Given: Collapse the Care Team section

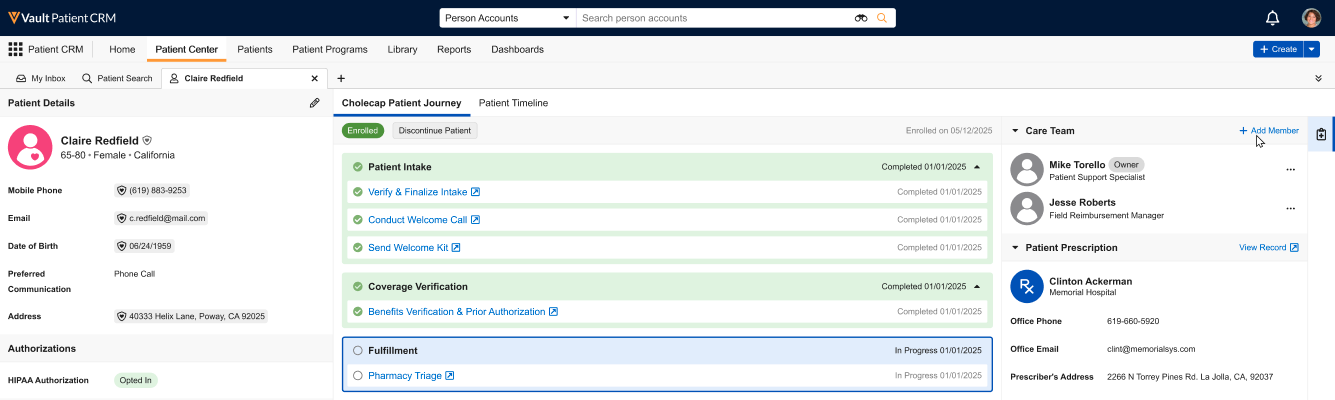Looking at the screenshot, I should 1015,131.
